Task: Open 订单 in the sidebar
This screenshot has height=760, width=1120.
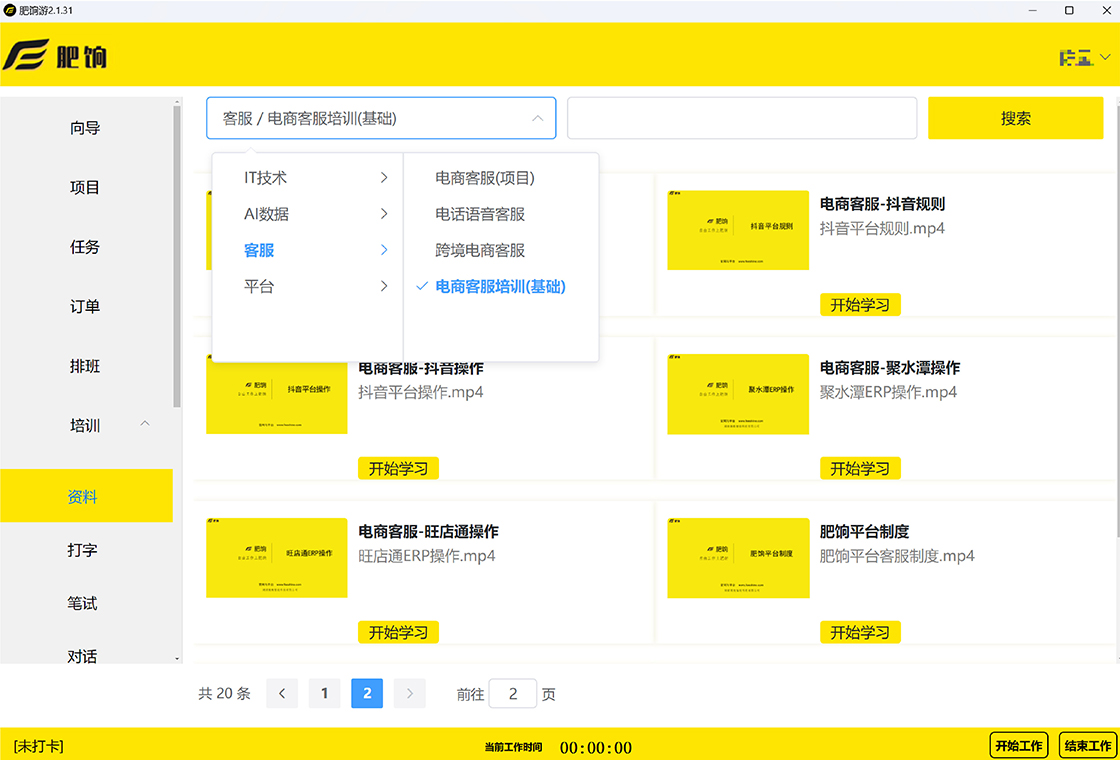Action: click(x=86, y=306)
